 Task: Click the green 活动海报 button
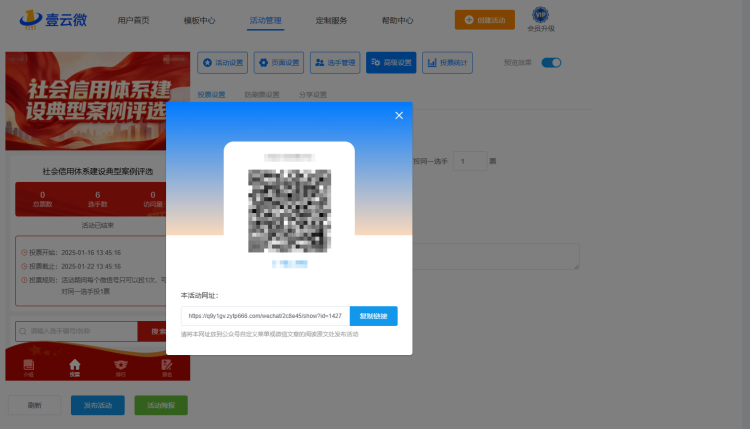161,405
